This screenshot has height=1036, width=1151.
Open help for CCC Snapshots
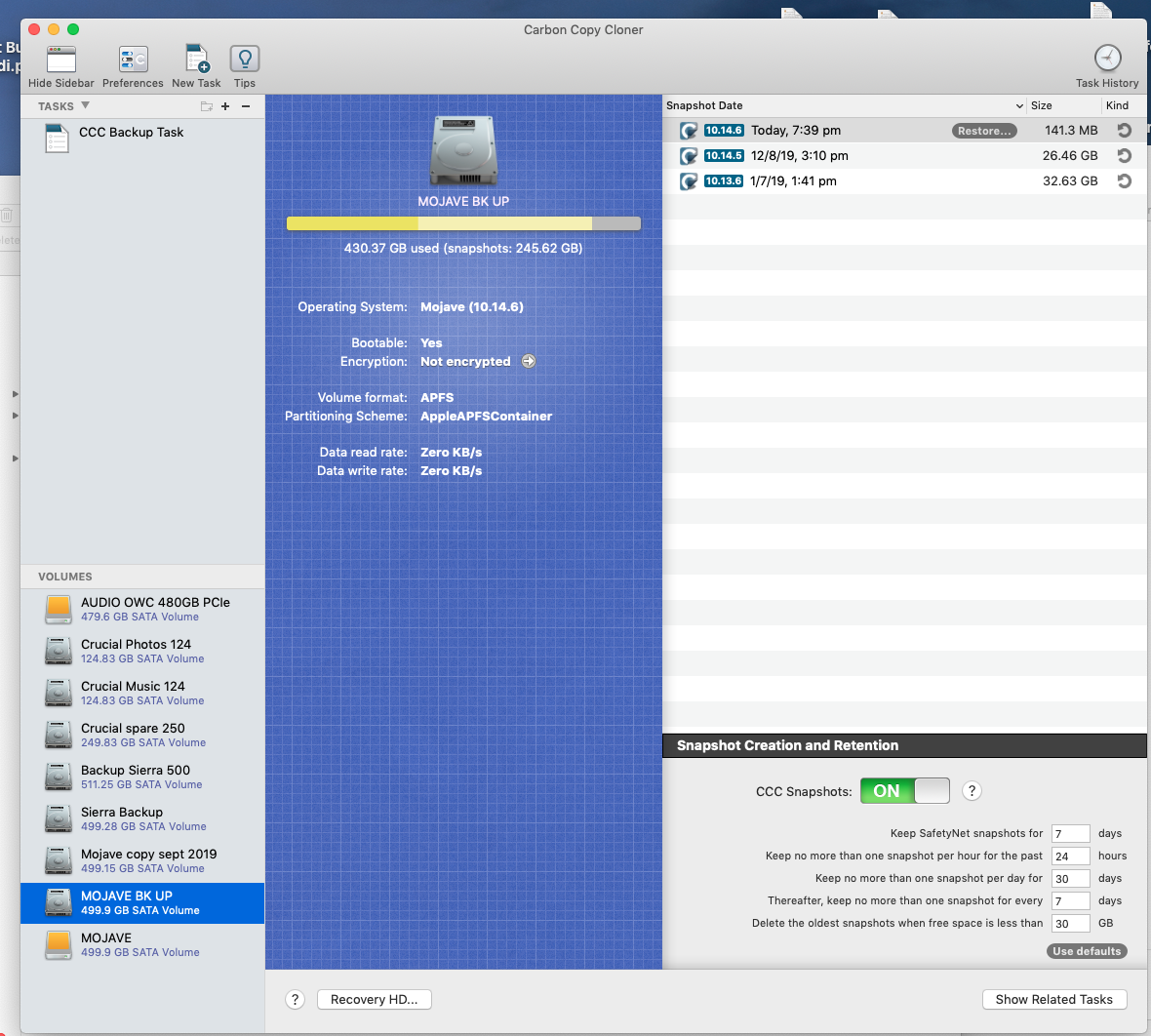coord(972,791)
